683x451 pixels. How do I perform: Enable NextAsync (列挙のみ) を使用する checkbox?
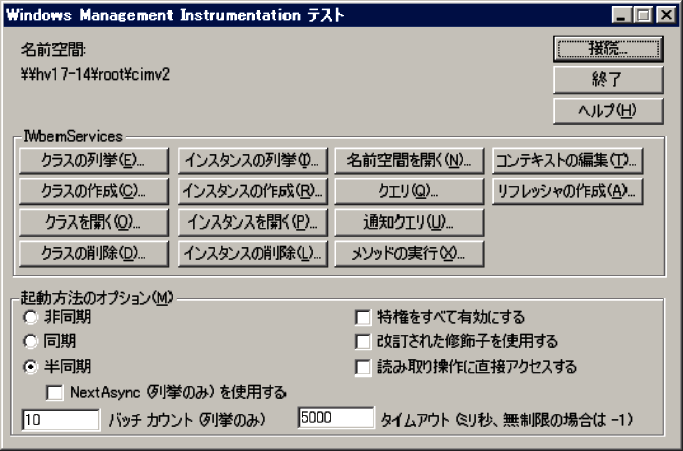(x=54, y=392)
